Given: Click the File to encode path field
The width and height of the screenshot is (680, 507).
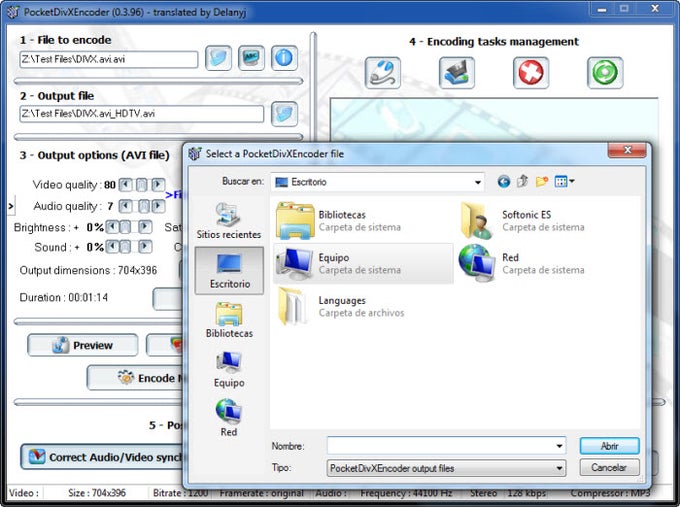Looking at the screenshot, I should [x=108, y=59].
